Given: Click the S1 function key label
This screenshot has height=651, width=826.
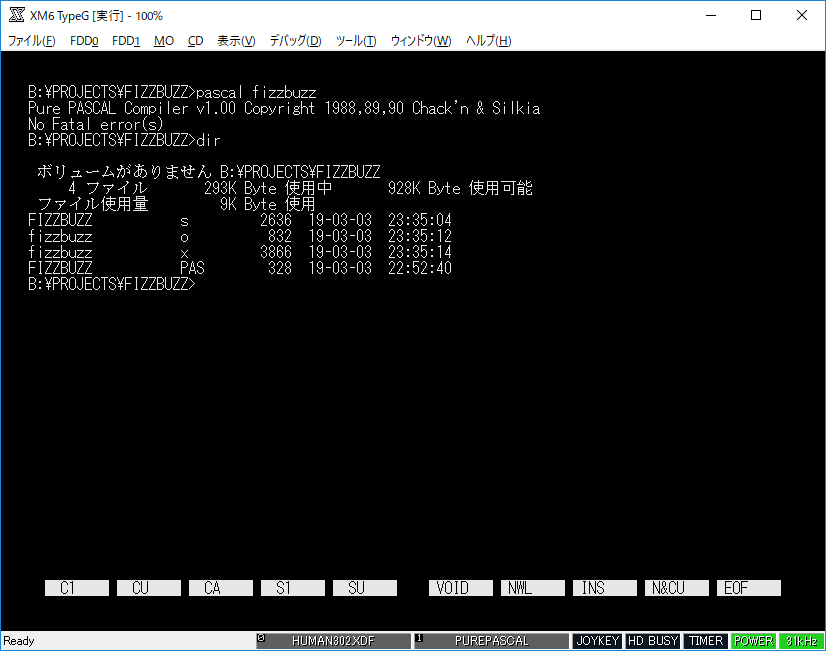Looking at the screenshot, I should pyautogui.click(x=293, y=588).
